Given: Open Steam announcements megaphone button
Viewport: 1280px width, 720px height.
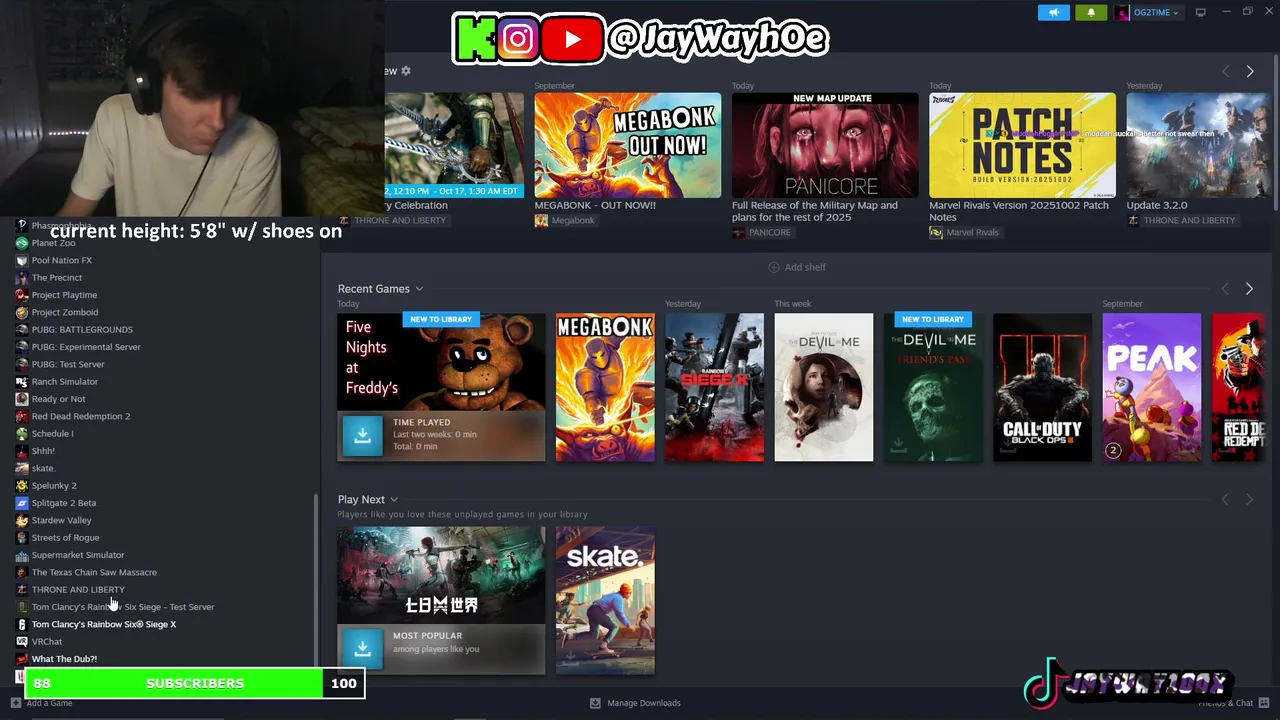Looking at the screenshot, I should 1053,12.
